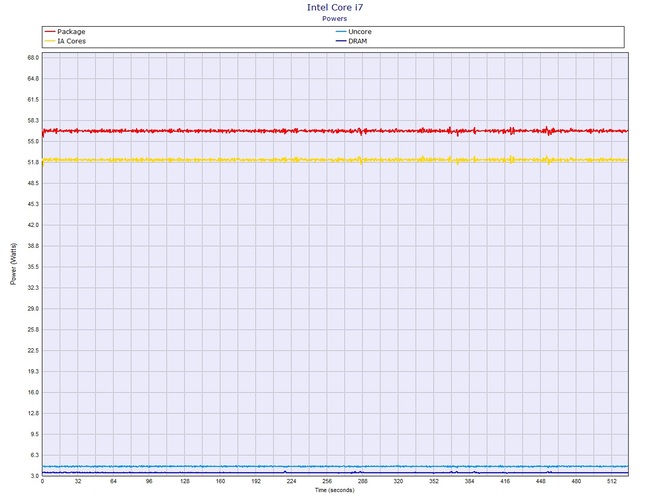Click the 128 tick on the time axis
The height and width of the screenshot is (502, 670).
(185, 481)
